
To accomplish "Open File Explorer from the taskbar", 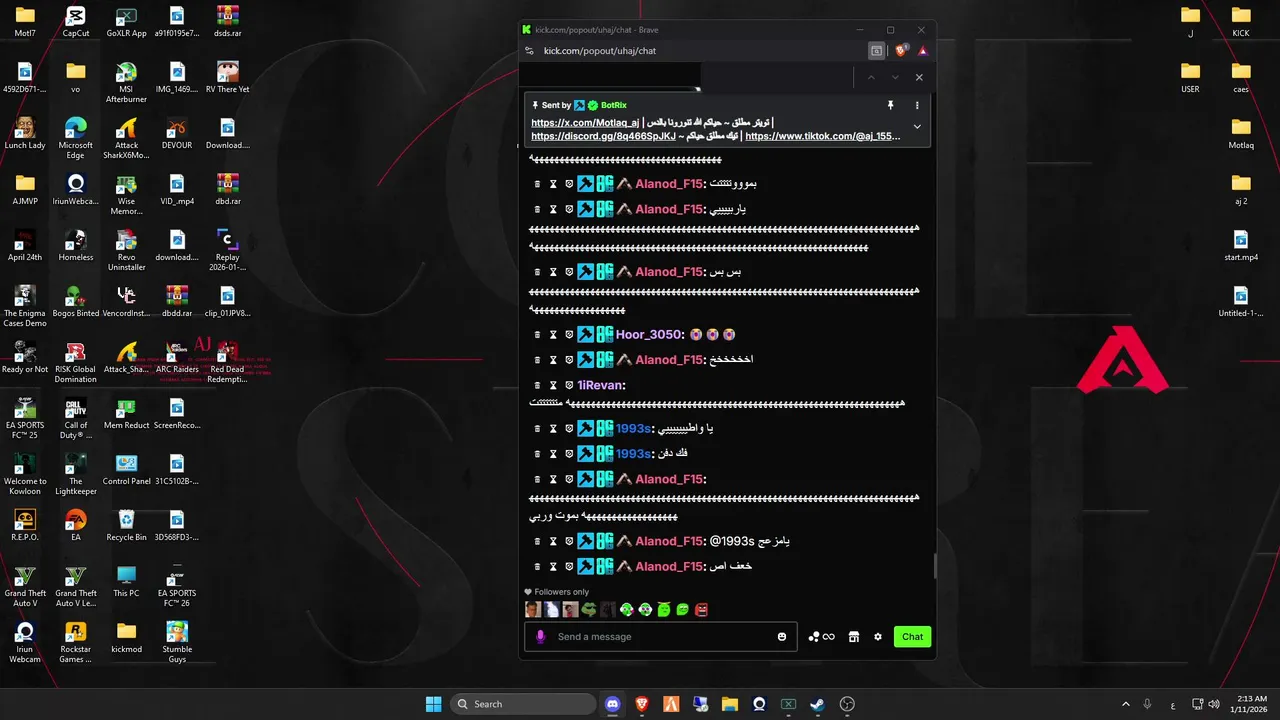I will coord(729,704).
